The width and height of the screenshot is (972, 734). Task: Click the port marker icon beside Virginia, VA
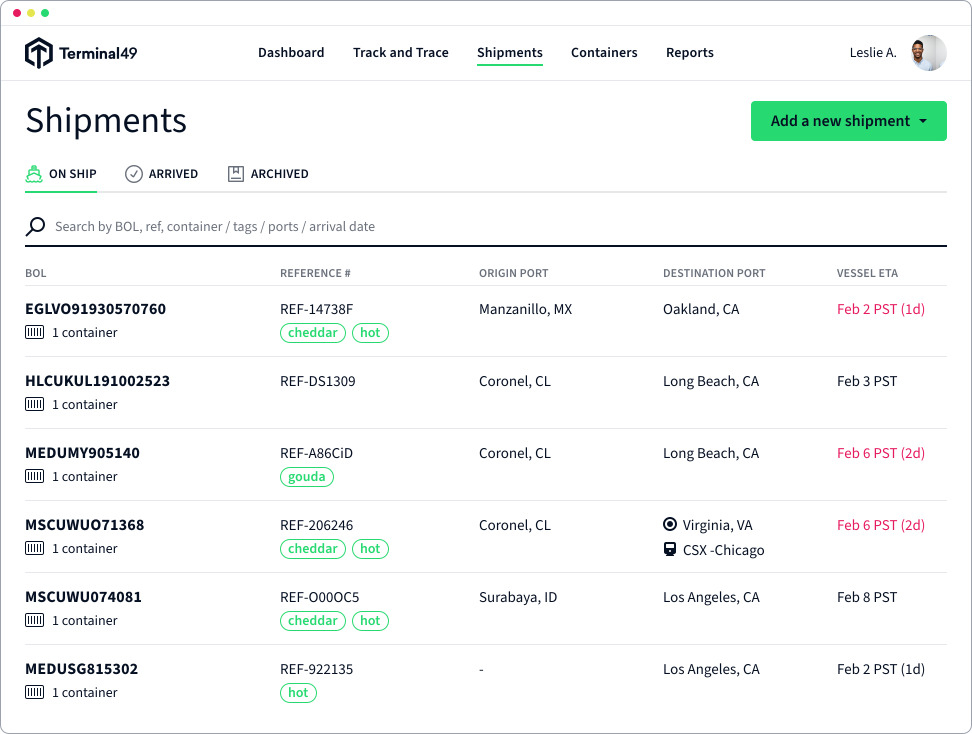pyautogui.click(x=670, y=525)
